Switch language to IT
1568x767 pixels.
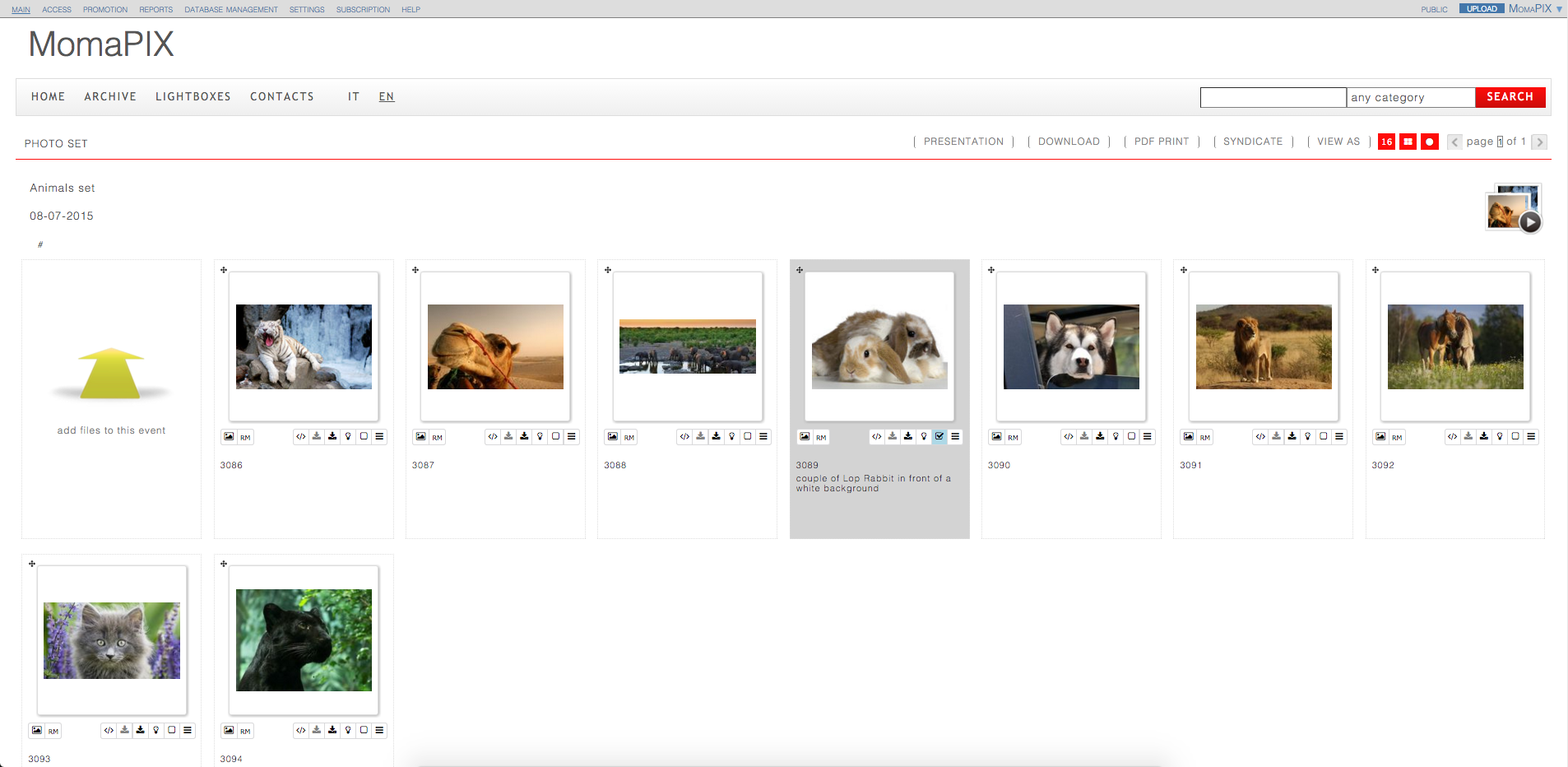354,96
